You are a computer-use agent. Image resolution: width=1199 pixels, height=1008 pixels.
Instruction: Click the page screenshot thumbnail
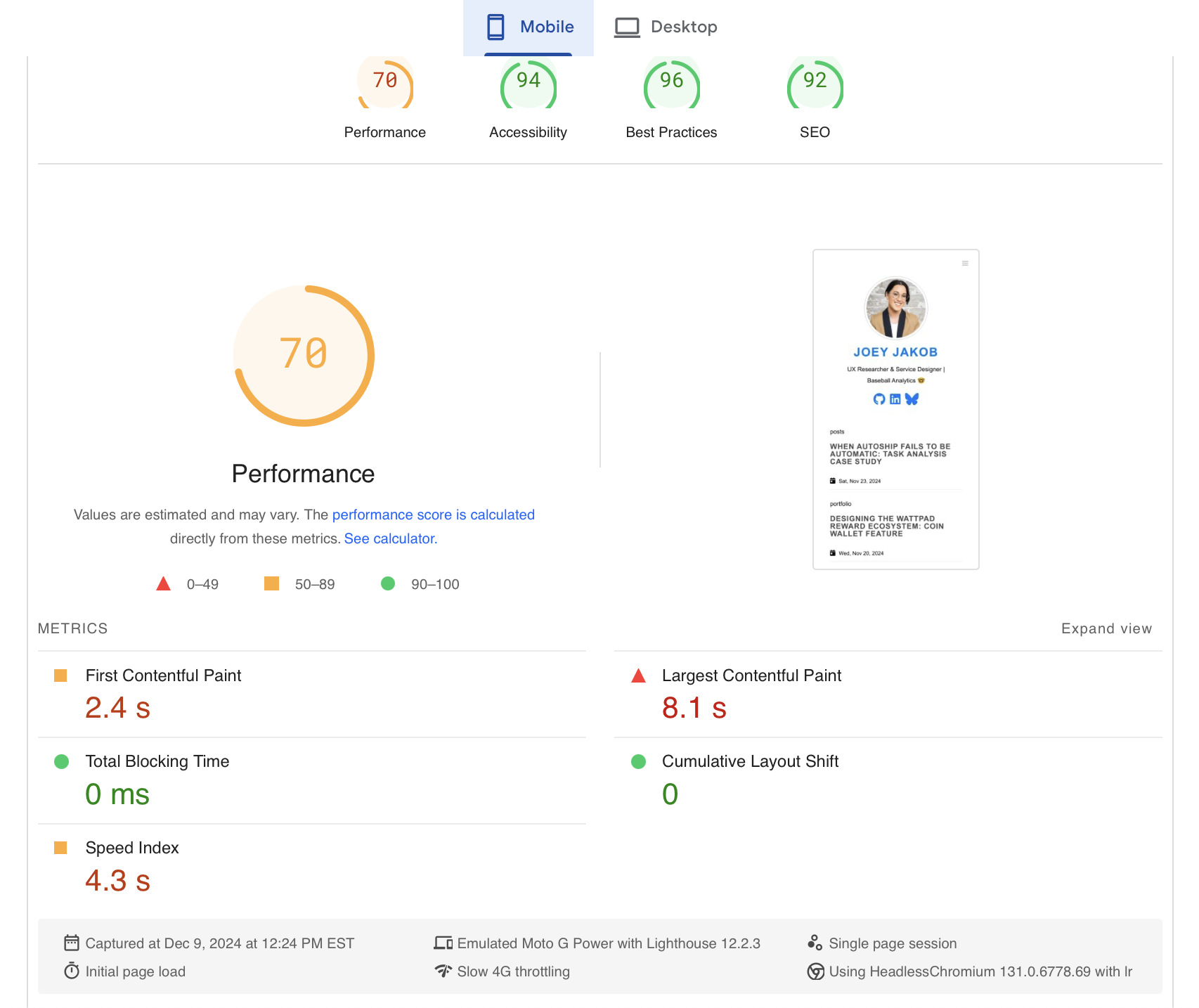895,409
